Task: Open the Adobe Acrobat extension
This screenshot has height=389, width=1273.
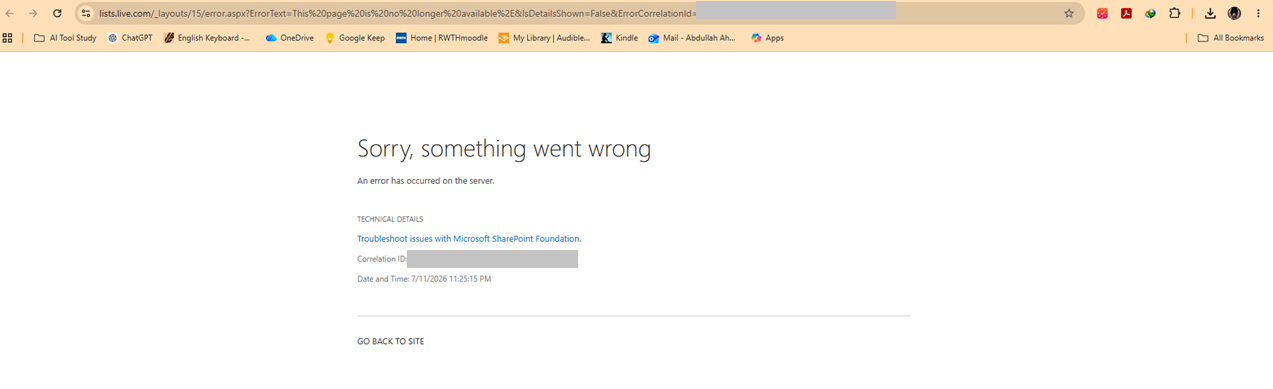Action: [1126, 14]
